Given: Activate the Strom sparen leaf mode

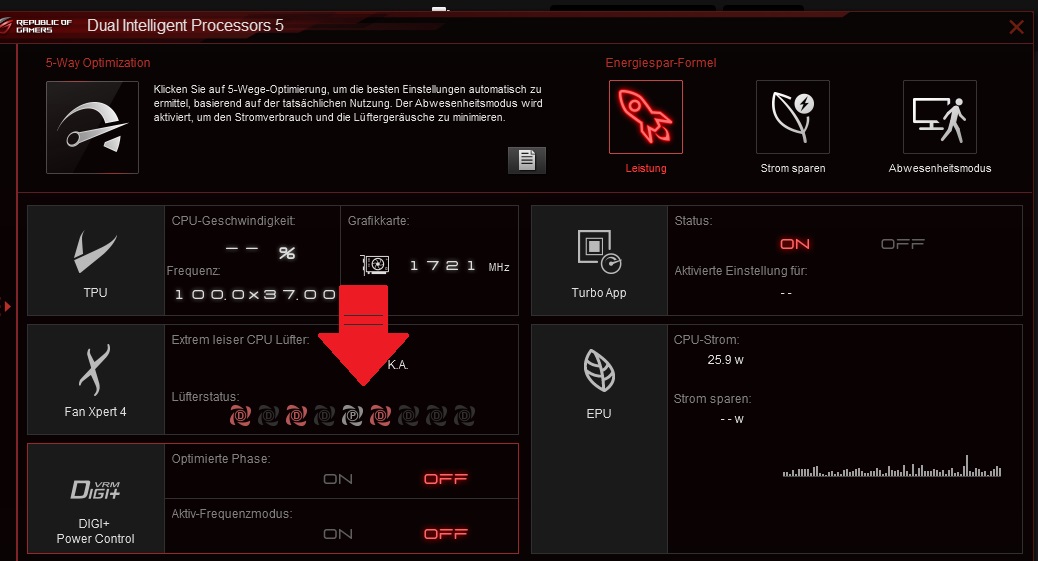Looking at the screenshot, I should pos(792,117).
